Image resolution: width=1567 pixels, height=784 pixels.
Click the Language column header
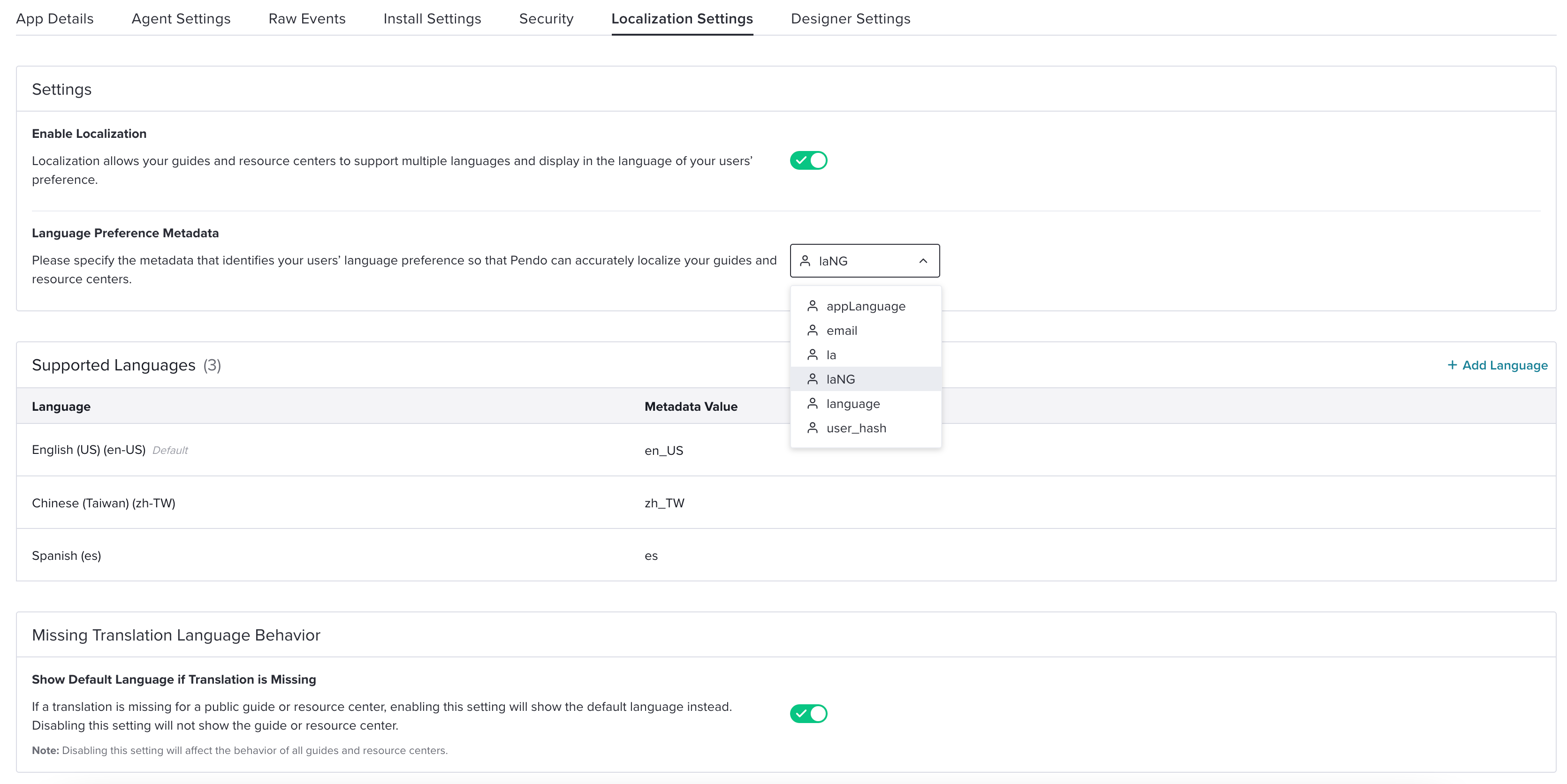coord(61,407)
